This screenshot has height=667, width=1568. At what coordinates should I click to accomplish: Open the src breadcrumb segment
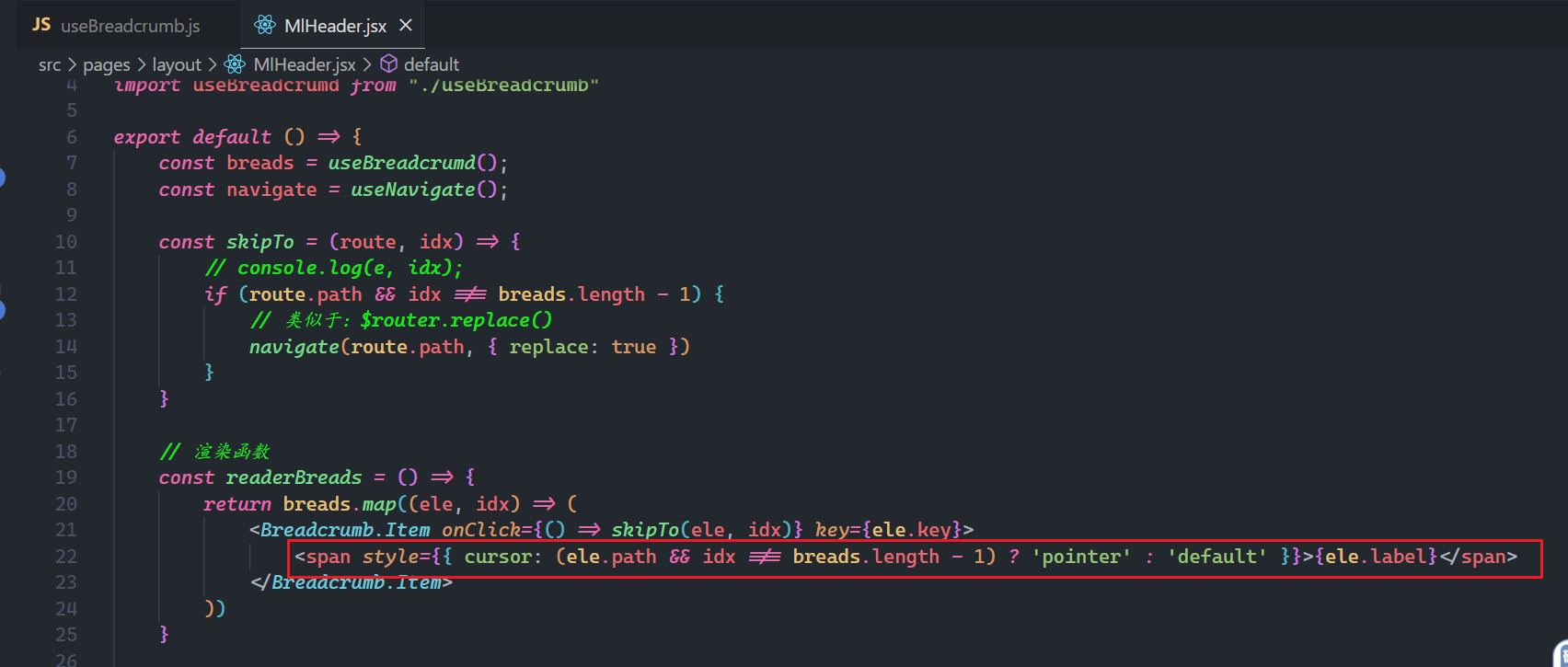click(50, 64)
